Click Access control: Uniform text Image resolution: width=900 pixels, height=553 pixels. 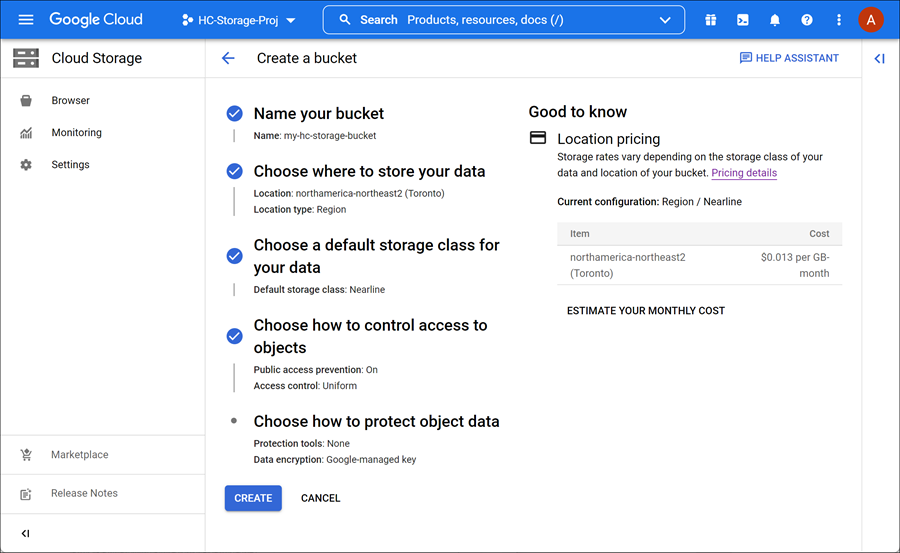(x=305, y=386)
